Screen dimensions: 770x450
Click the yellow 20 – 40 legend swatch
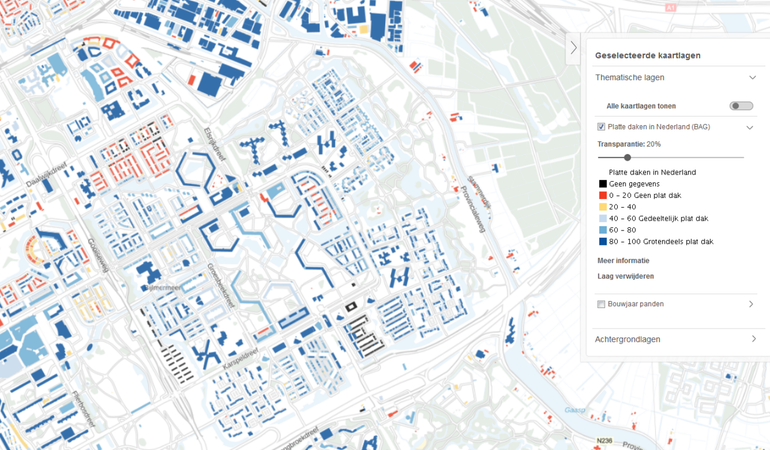[x=603, y=207]
